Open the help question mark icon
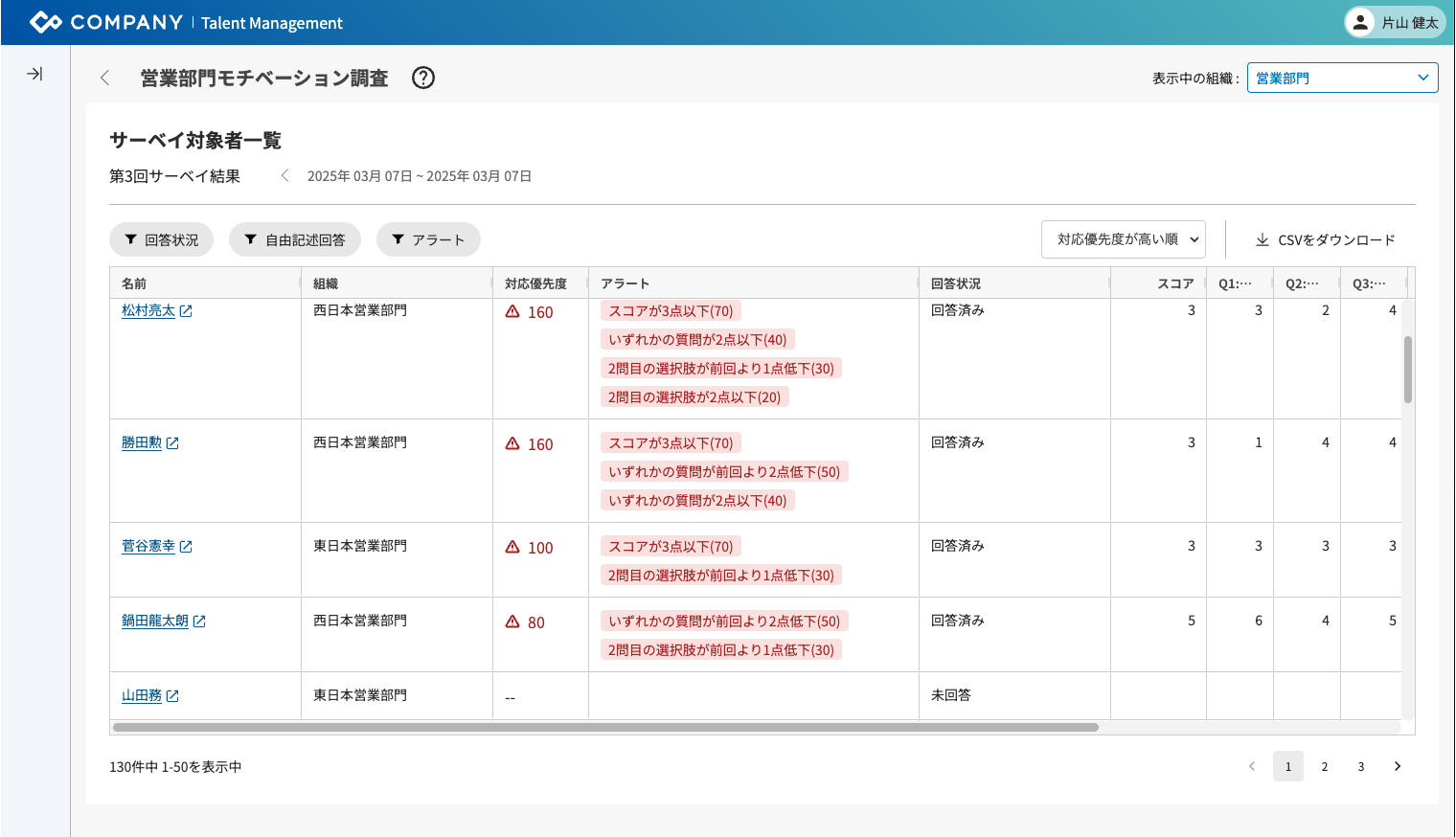This screenshot has height=837, width=1456. pos(422,78)
